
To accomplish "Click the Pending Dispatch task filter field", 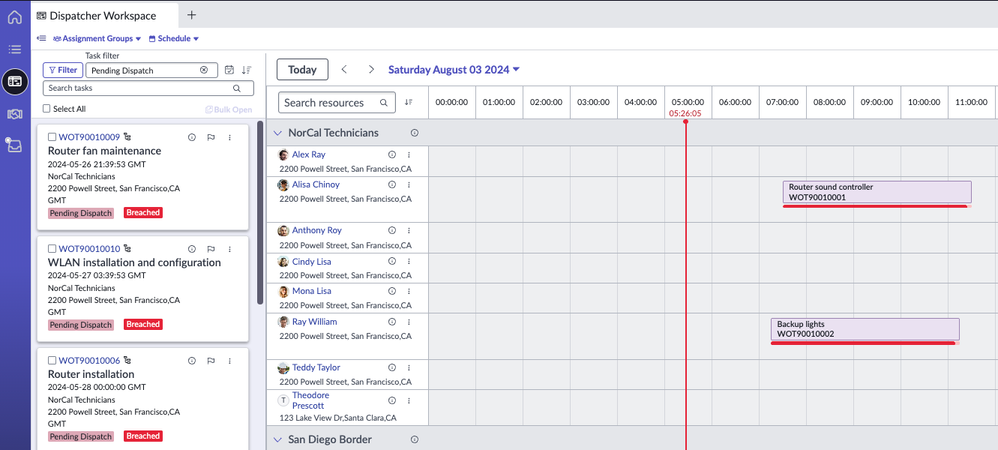I will click(151, 70).
